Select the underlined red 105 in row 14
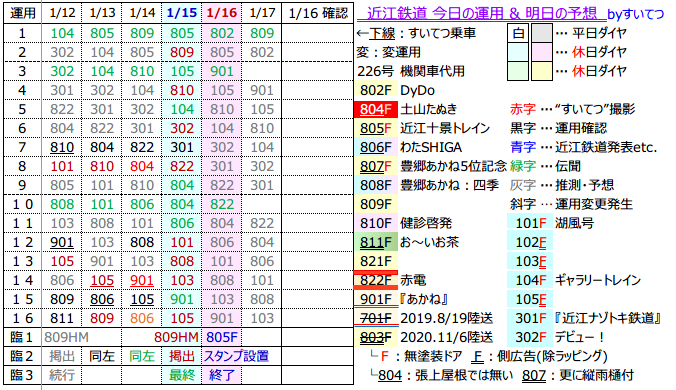 [102, 280]
